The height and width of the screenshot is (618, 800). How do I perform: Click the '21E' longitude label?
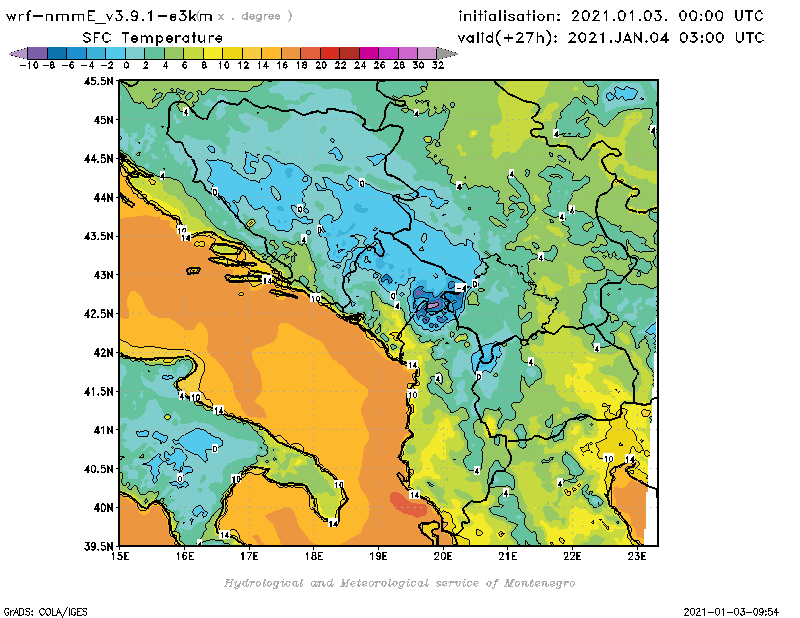pyautogui.click(x=508, y=556)
